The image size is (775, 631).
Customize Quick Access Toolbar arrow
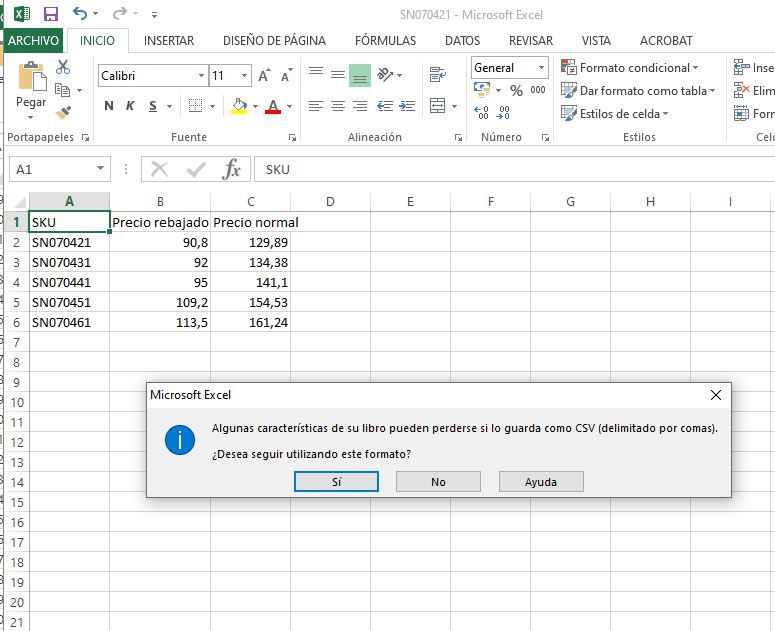coord(155,15)
